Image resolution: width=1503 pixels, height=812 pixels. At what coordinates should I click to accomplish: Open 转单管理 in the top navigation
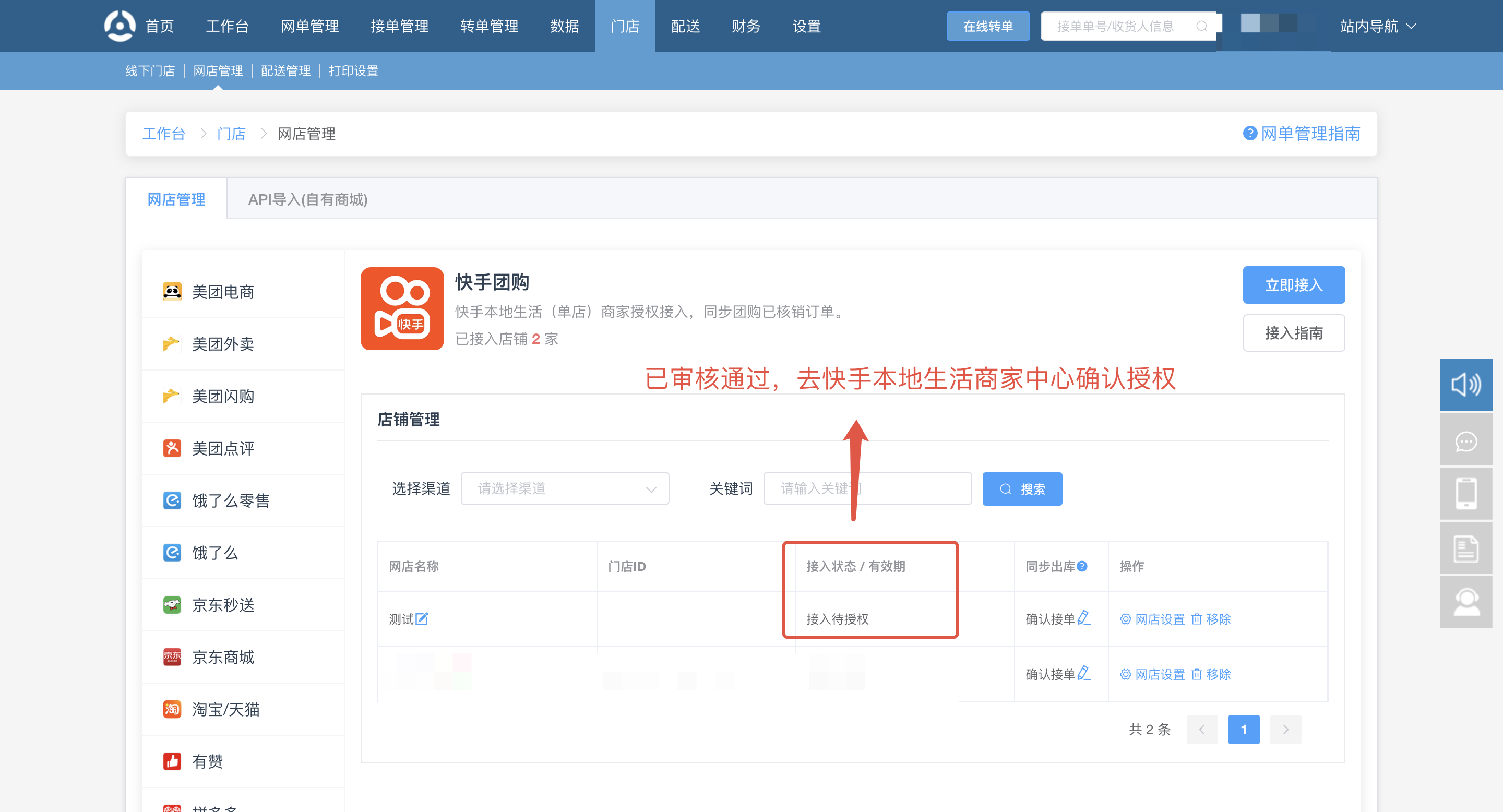(x=489, y=26)
